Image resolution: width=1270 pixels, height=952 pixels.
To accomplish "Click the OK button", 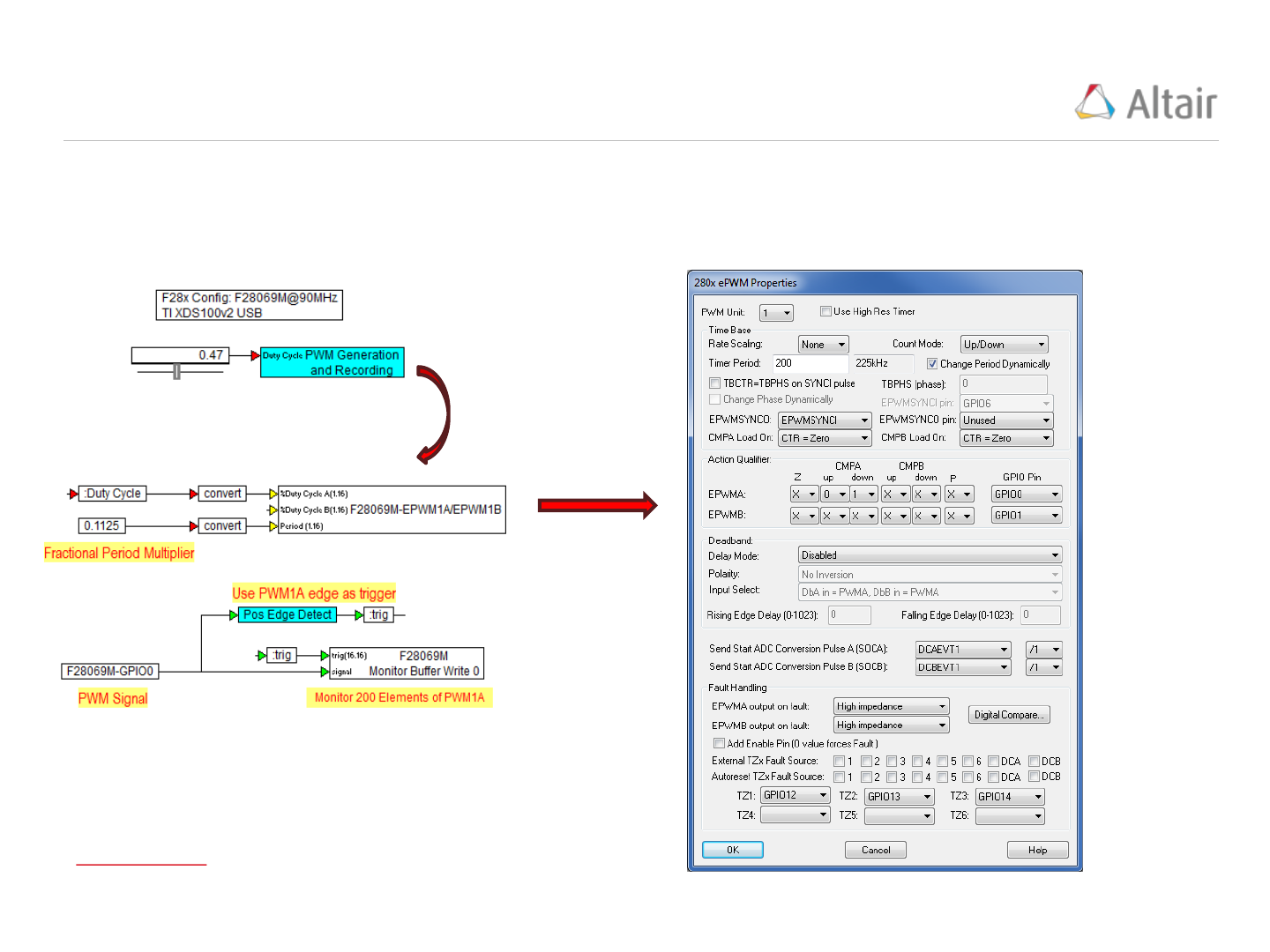I will pos(733,850).
